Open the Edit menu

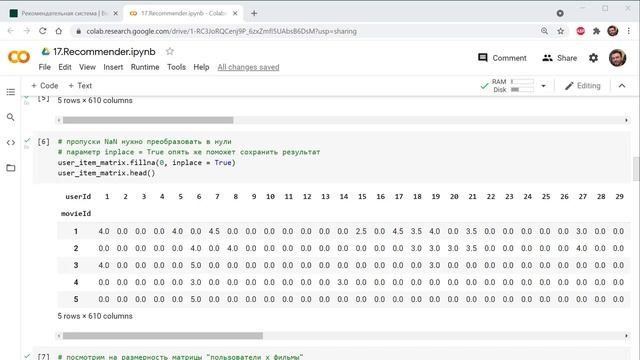[64, 67]
